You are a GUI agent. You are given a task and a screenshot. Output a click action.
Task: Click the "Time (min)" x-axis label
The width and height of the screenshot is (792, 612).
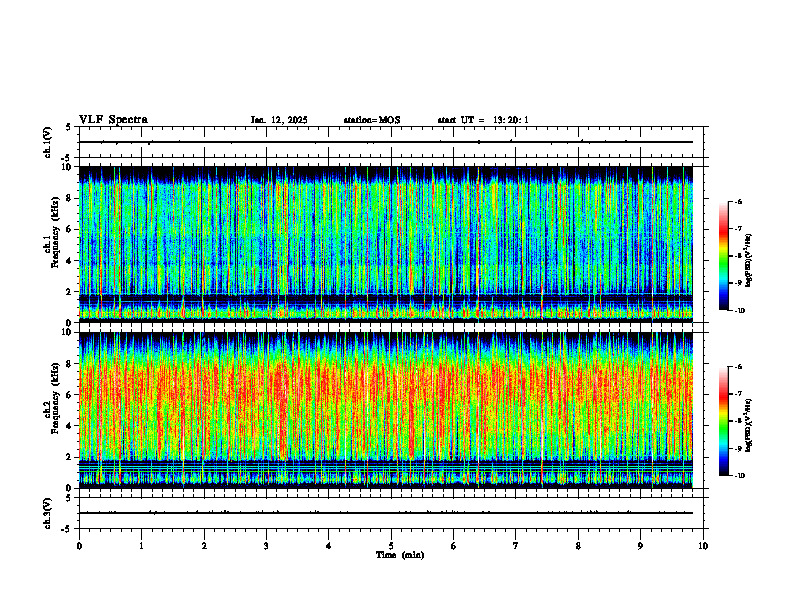(400, 555)
